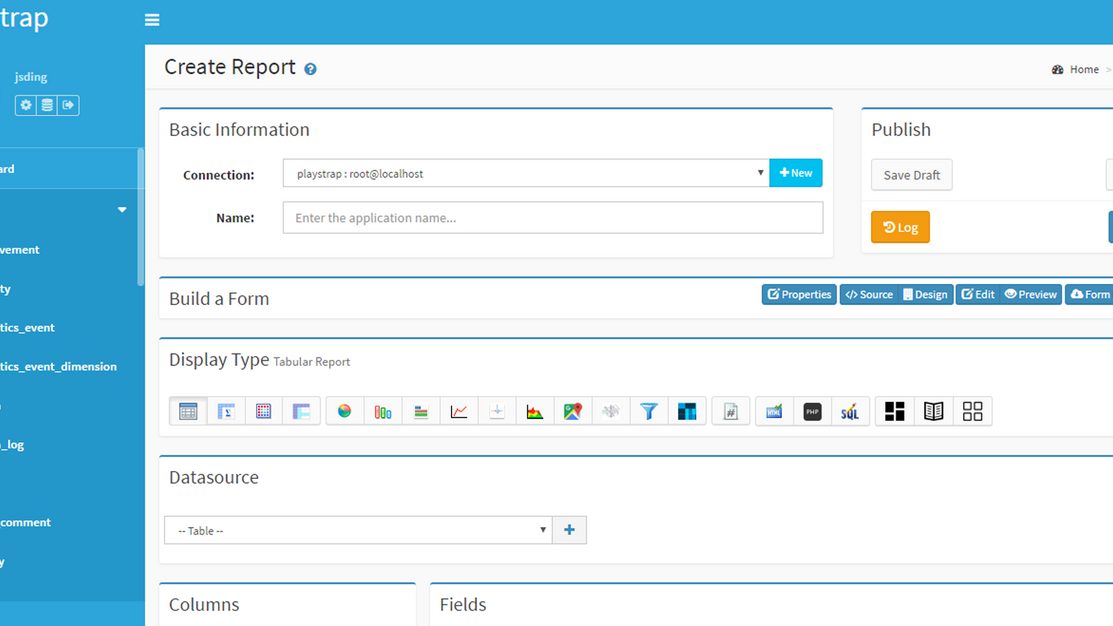Viewport: 1113px width, 626px height.
Task: Open comment item in sidebar
Action: 26,522
